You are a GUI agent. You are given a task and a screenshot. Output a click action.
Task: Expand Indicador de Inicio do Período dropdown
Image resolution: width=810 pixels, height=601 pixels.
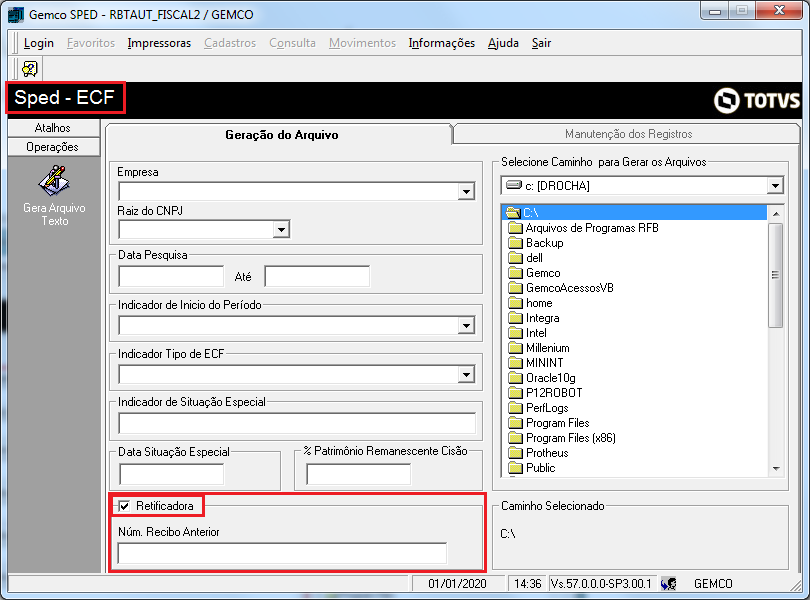click(x=466, y=326)
